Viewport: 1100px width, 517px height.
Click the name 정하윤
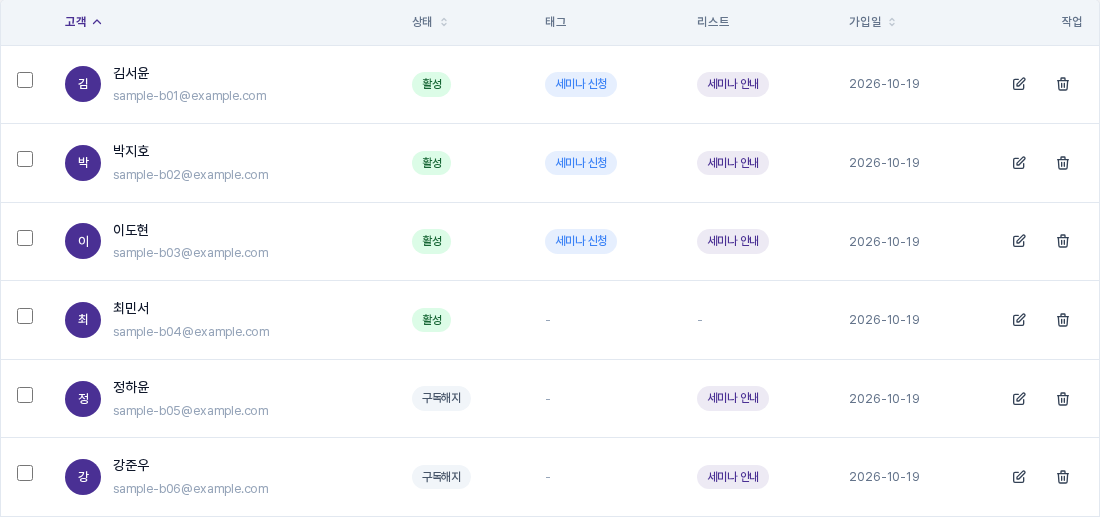(131, 387)
